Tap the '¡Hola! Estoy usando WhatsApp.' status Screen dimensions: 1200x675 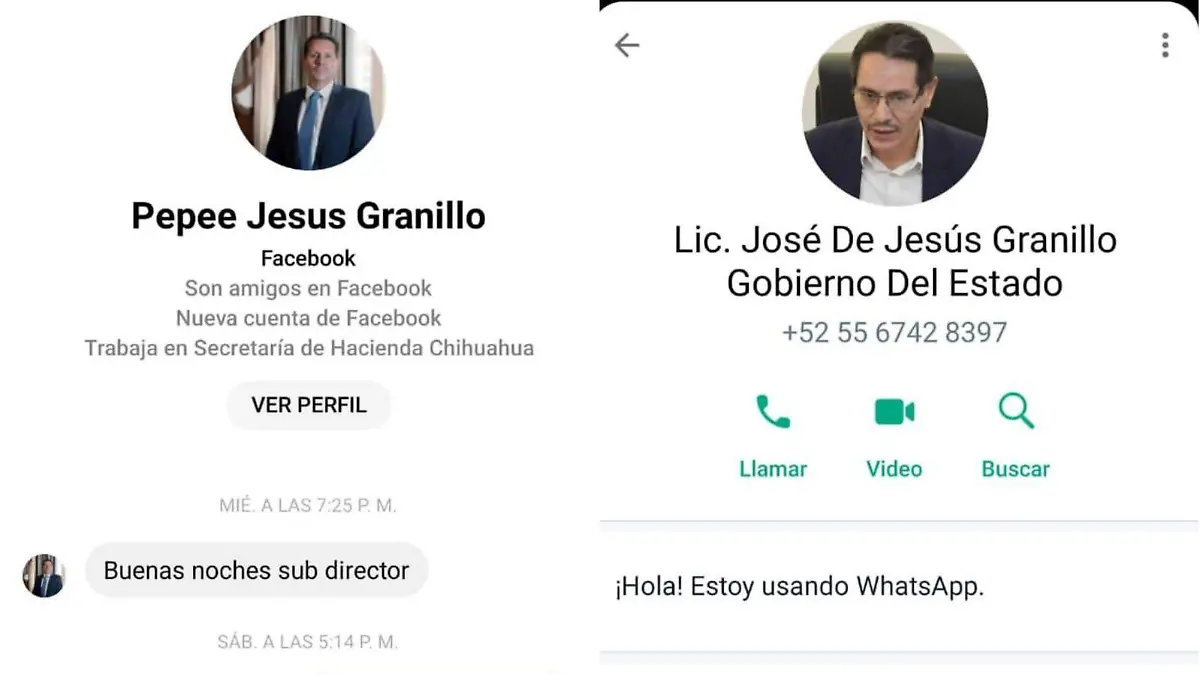[x=800, y=586]
